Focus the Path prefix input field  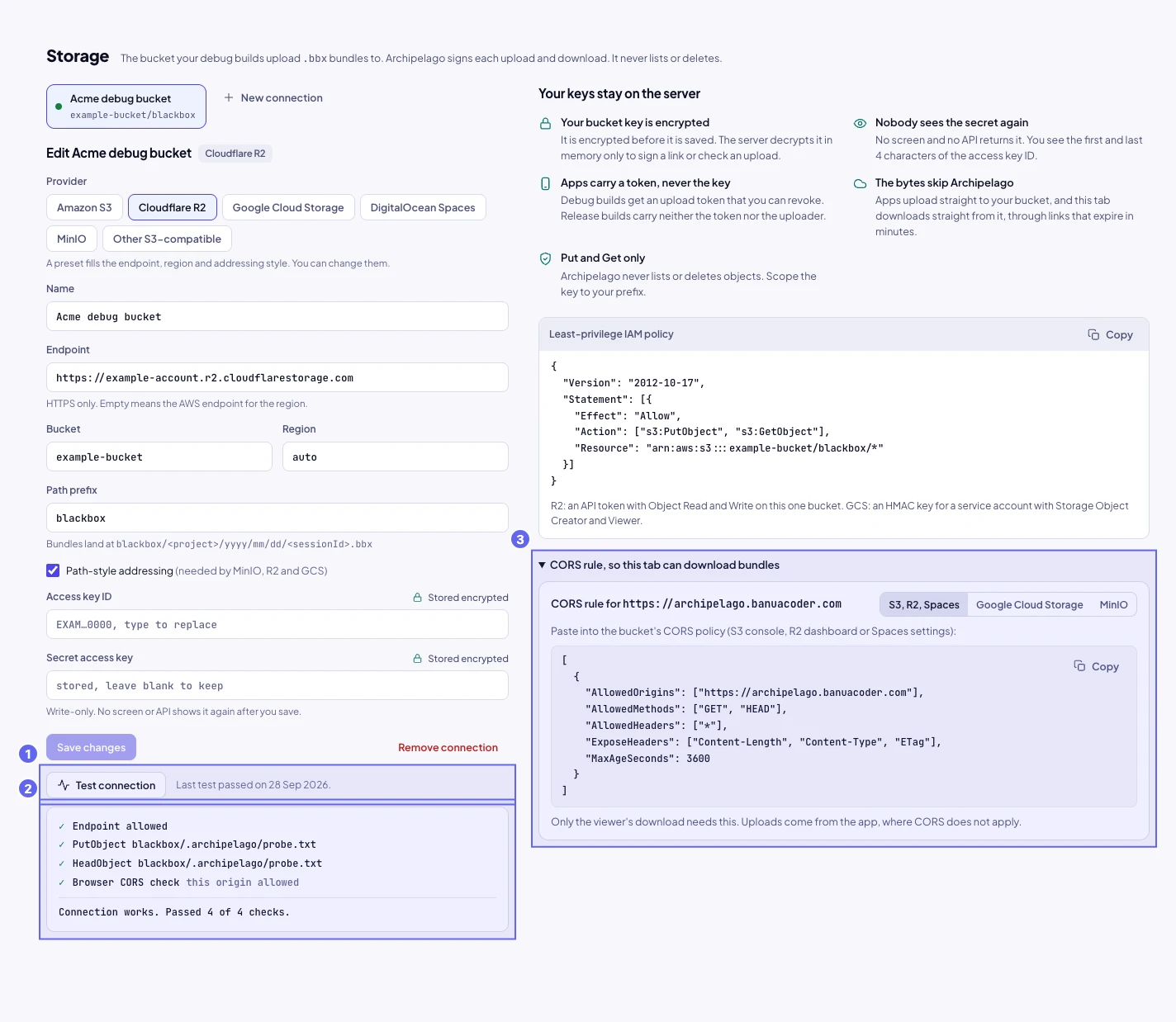point(277,518)
